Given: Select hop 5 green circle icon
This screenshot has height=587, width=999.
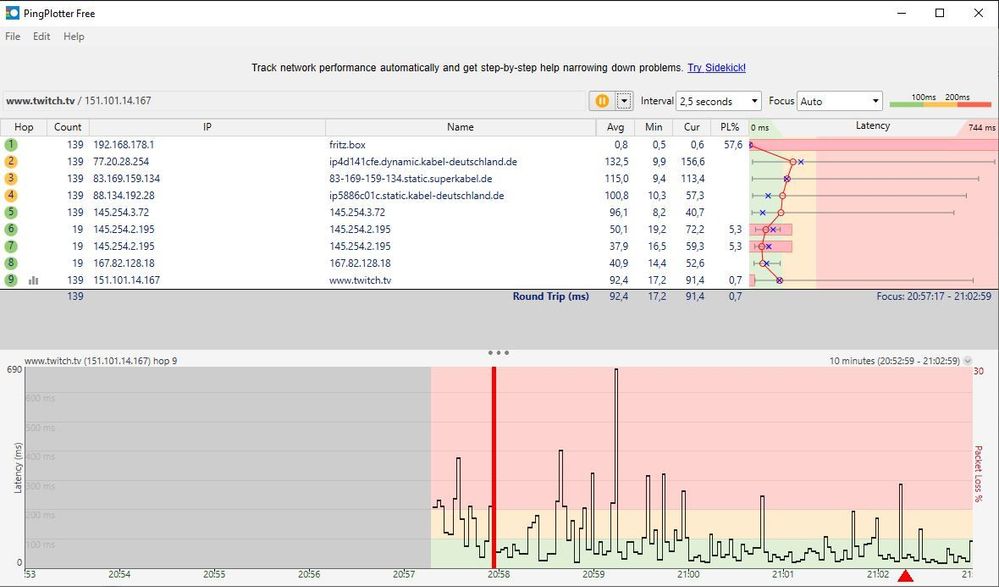Looking at the screenshot, I should pyautogui.click(x=11, y=212).
